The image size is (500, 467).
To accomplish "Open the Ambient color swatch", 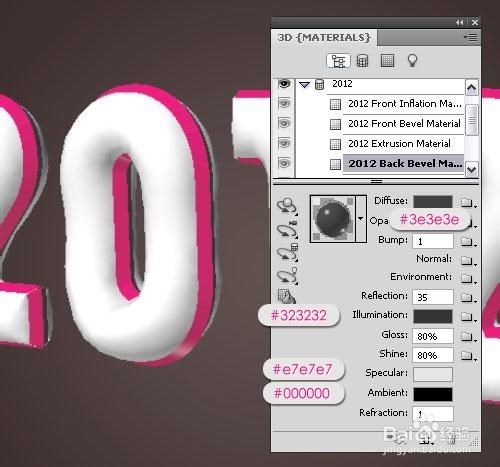I will pos(433,394).
